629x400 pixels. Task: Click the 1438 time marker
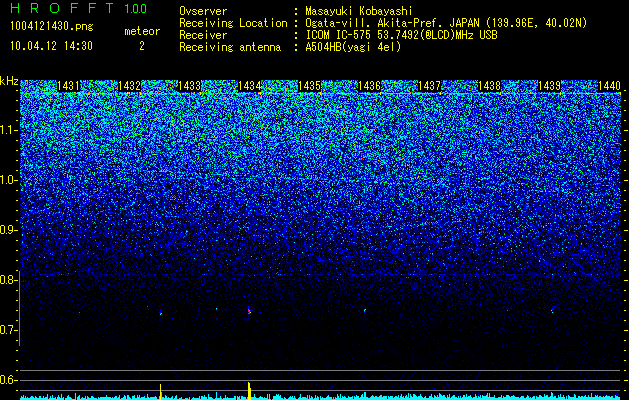tap(489, 86)
